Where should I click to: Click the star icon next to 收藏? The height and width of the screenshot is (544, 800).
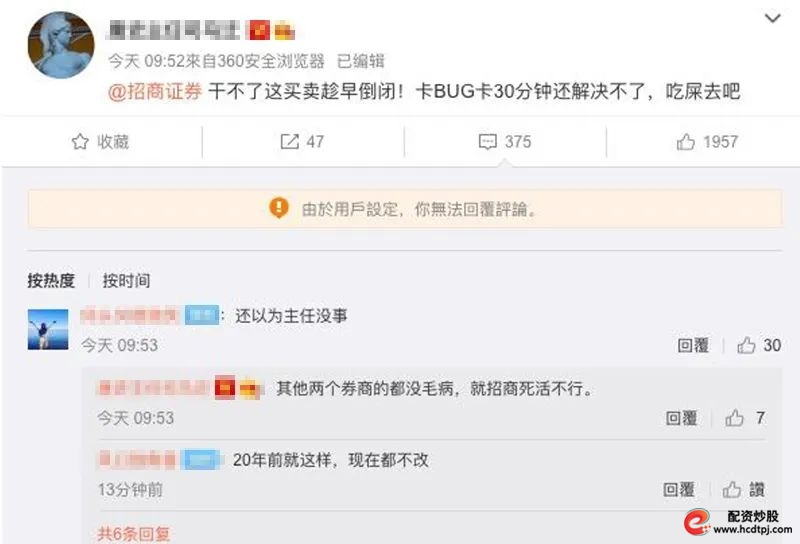click(80, 141)
